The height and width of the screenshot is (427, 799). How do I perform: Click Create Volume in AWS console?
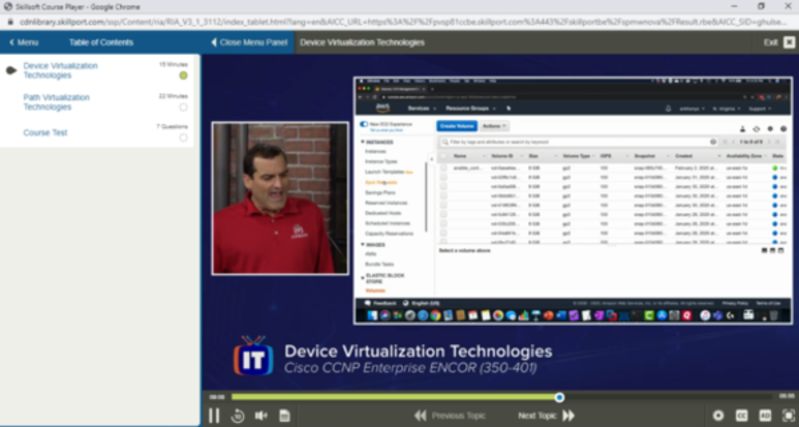click(x=457, y=126)
